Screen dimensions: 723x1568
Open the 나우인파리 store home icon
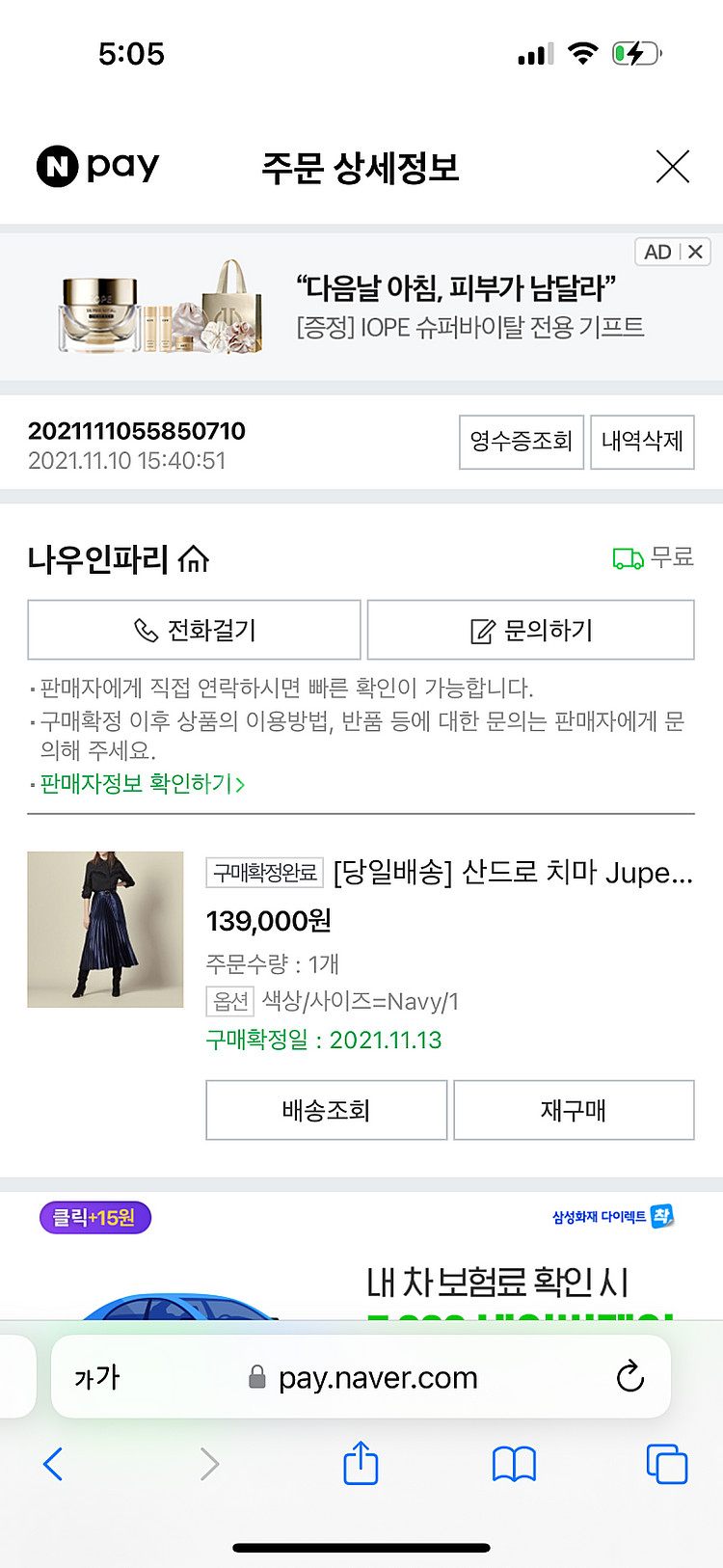194,559
